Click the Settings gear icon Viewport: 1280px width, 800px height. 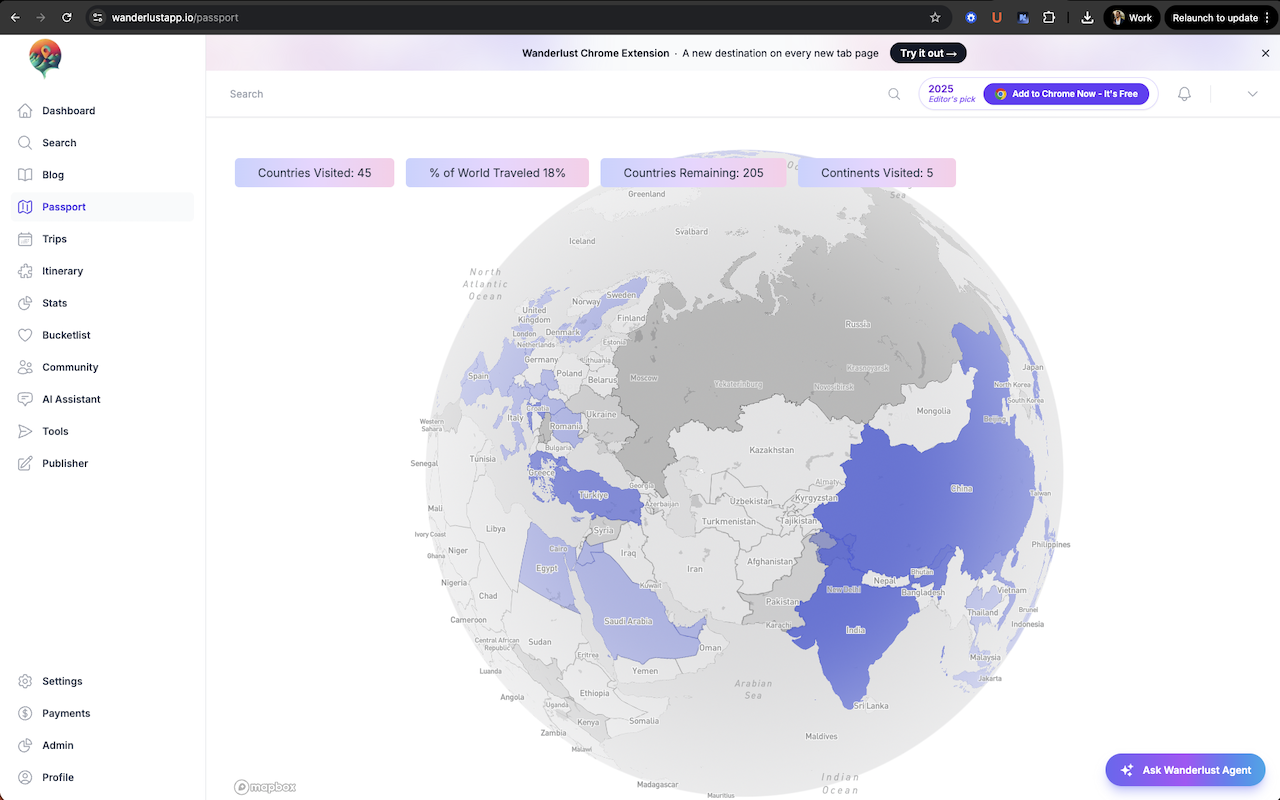pyautogui.click(x=26, y=681)
